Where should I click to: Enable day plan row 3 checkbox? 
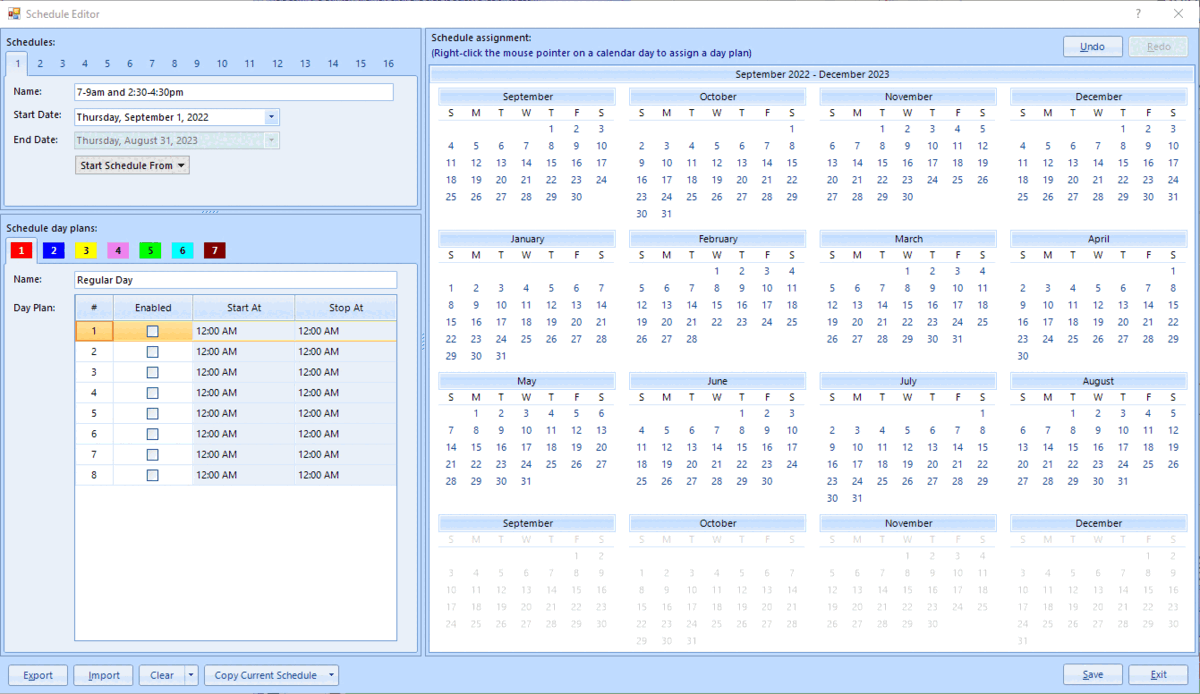[152, 372]
